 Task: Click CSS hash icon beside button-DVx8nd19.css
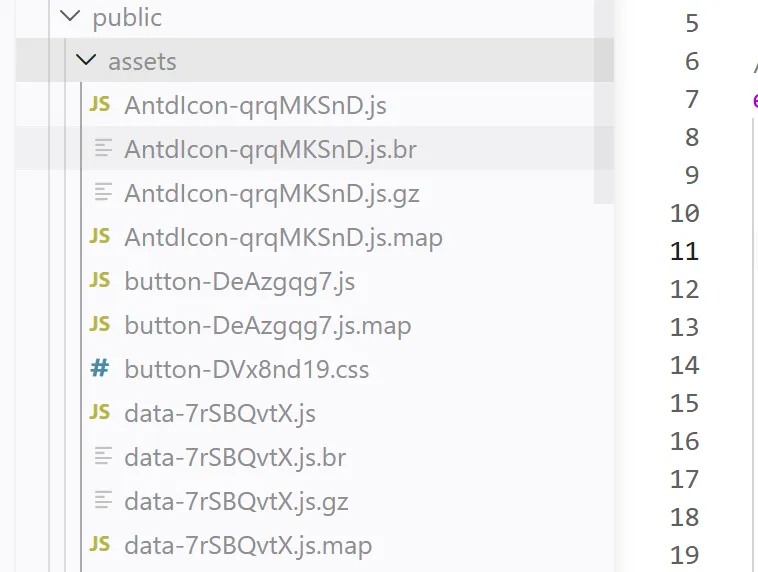[100, 369]
